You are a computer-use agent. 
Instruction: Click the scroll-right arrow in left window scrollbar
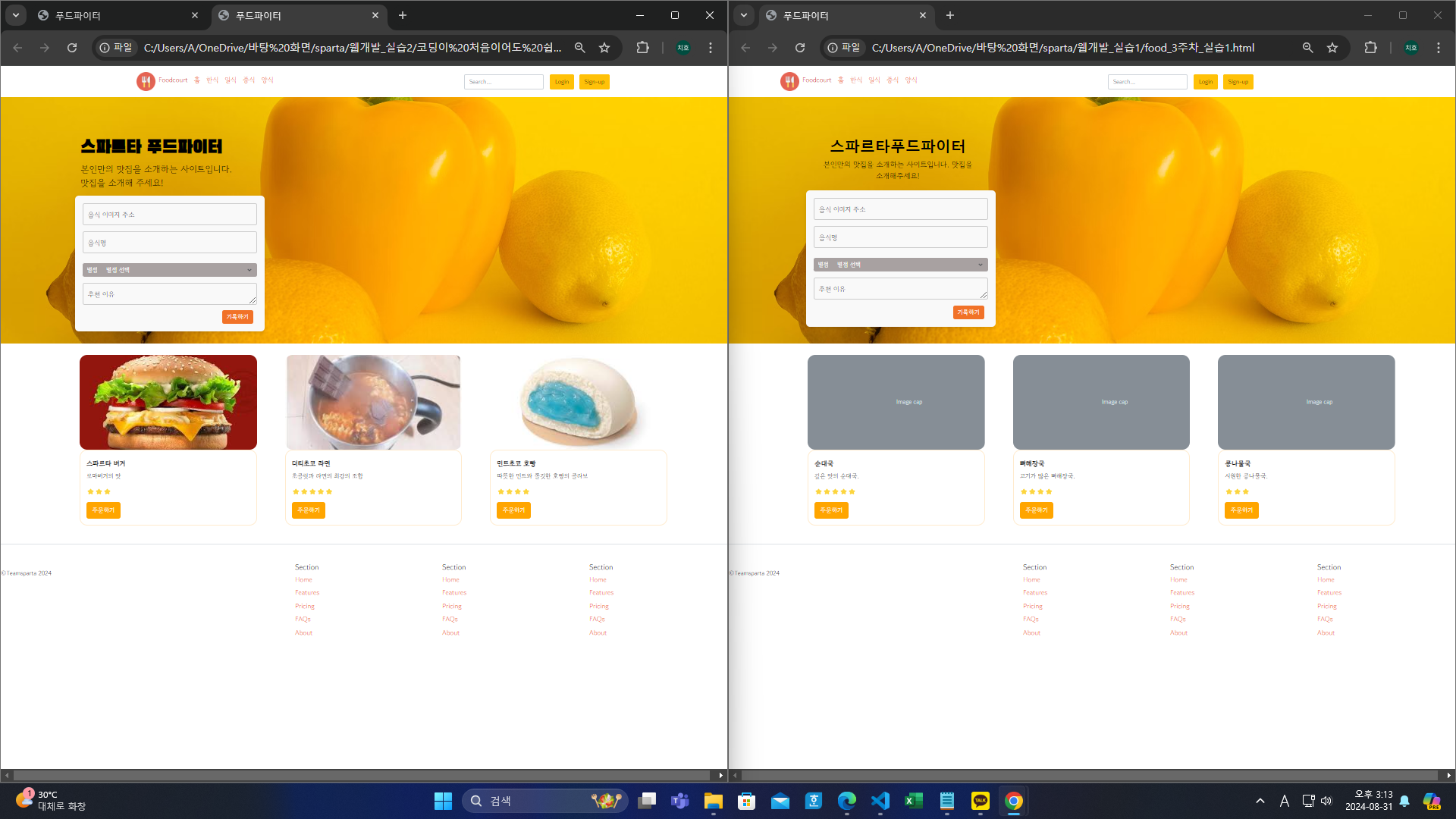point(720,775)
